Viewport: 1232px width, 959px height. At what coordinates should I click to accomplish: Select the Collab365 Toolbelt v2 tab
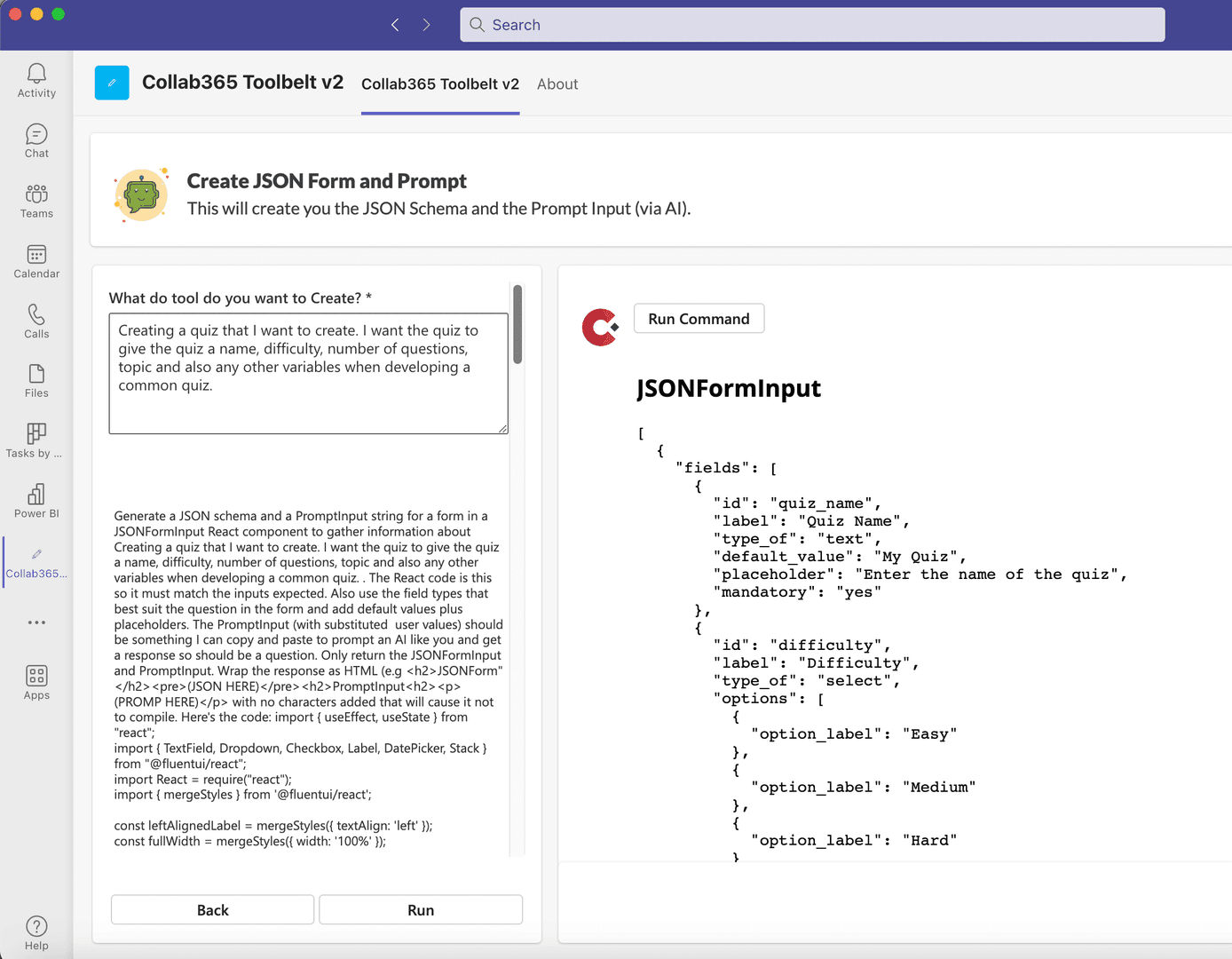[x=439, y=83]
